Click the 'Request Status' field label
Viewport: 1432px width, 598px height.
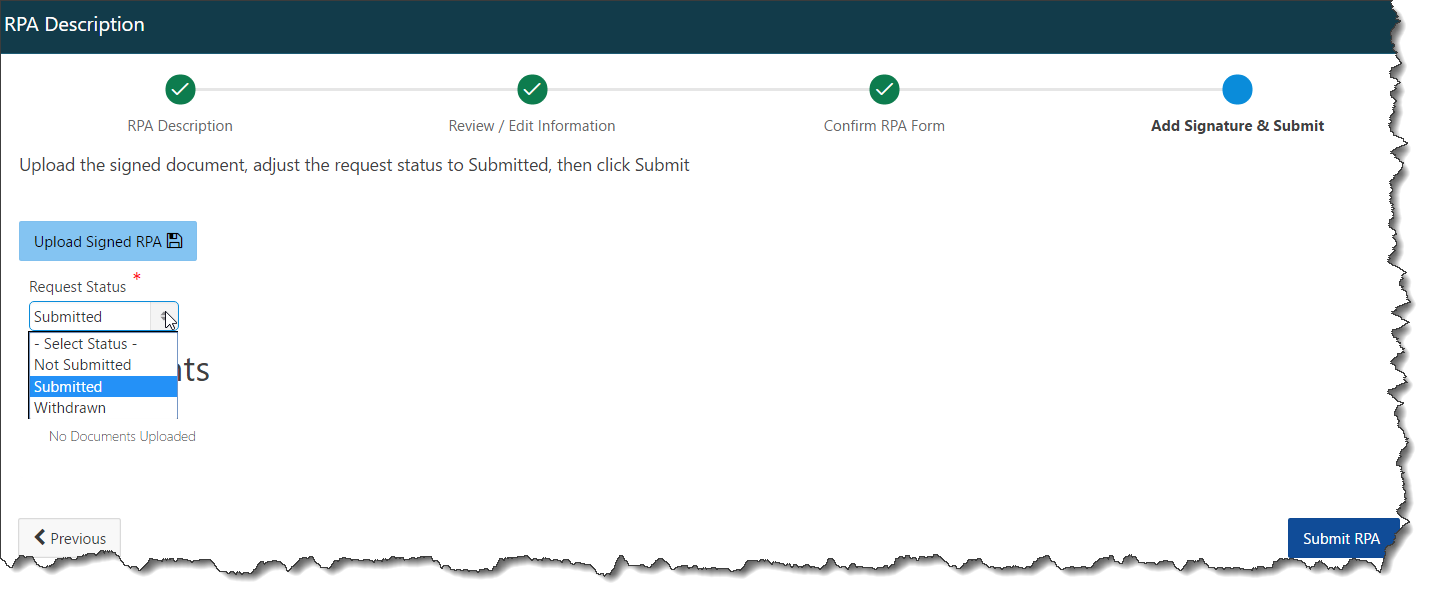pyautogui.click(x=78, y=287)
